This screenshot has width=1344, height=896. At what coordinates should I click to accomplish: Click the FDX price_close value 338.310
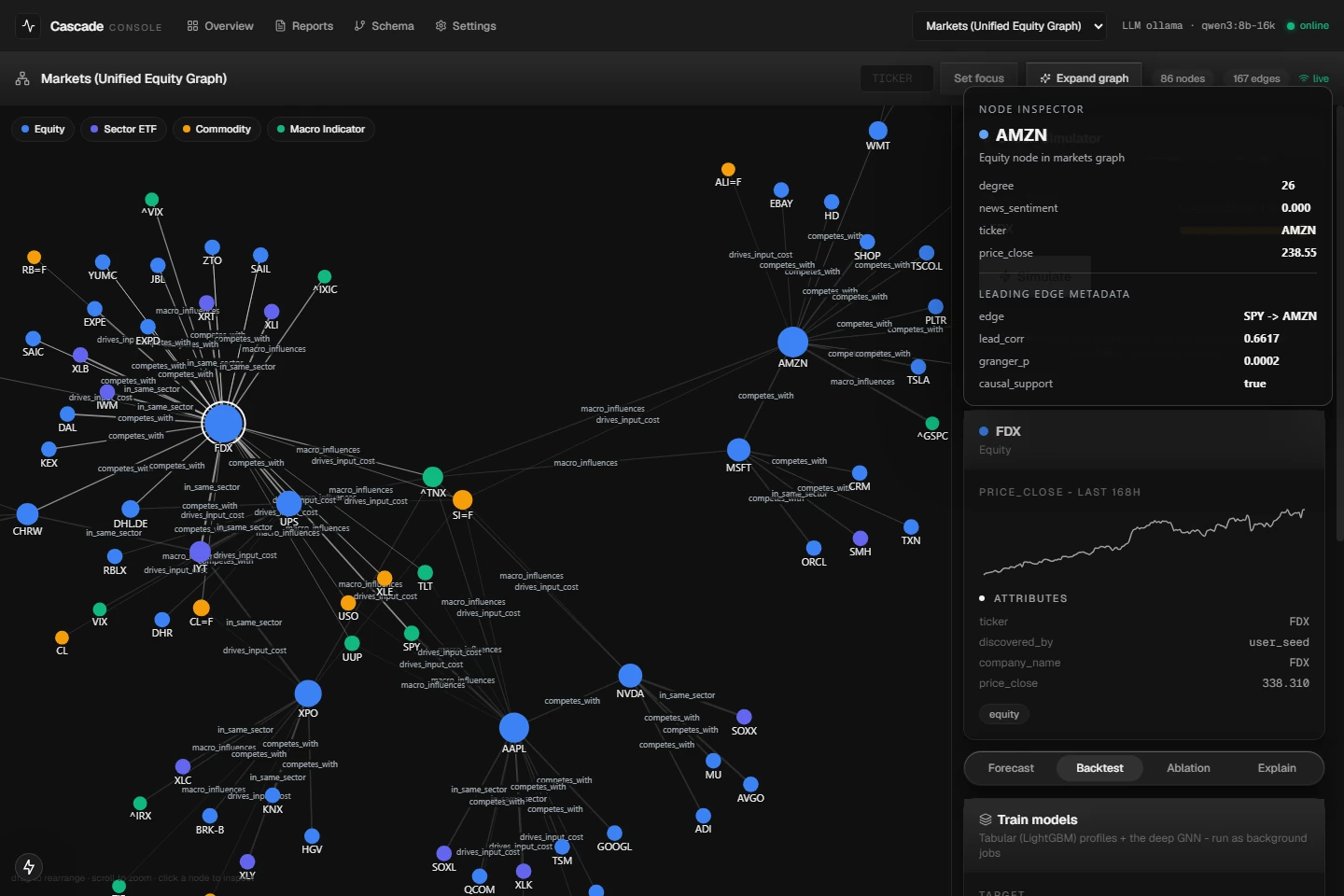coord(1286,683)
